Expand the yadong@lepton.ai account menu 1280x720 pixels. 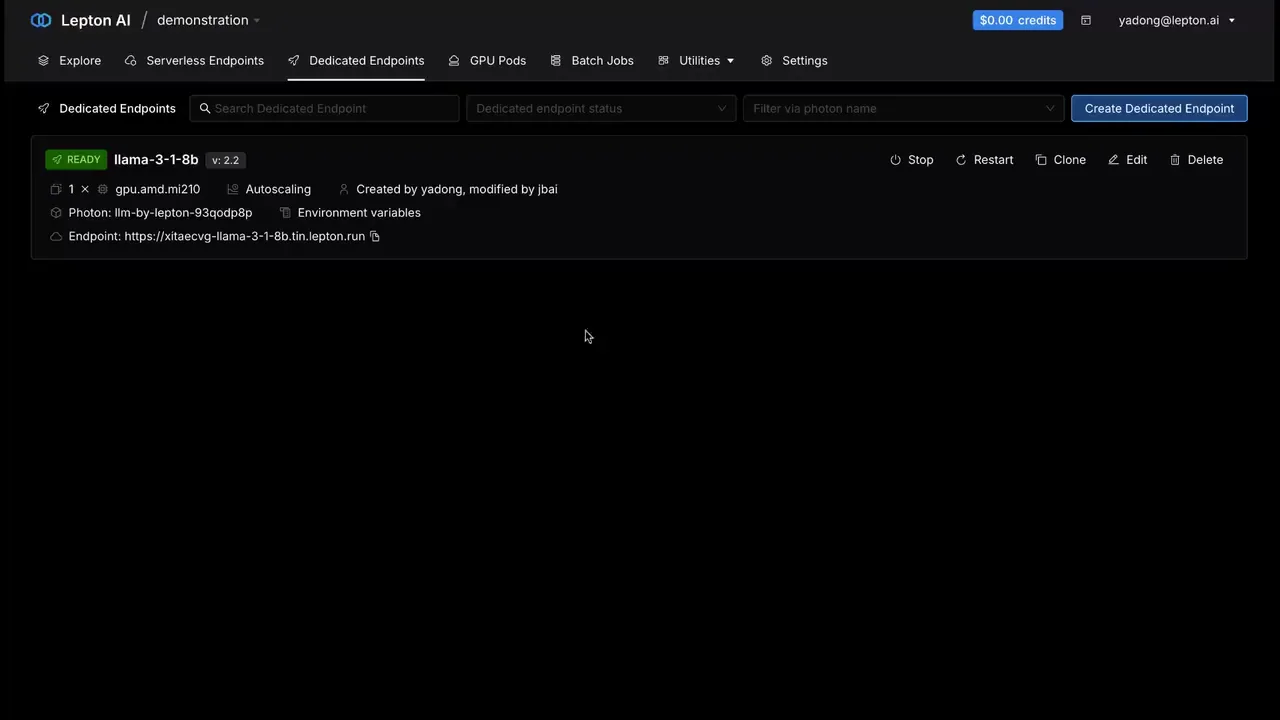(x=1177, y=20)
